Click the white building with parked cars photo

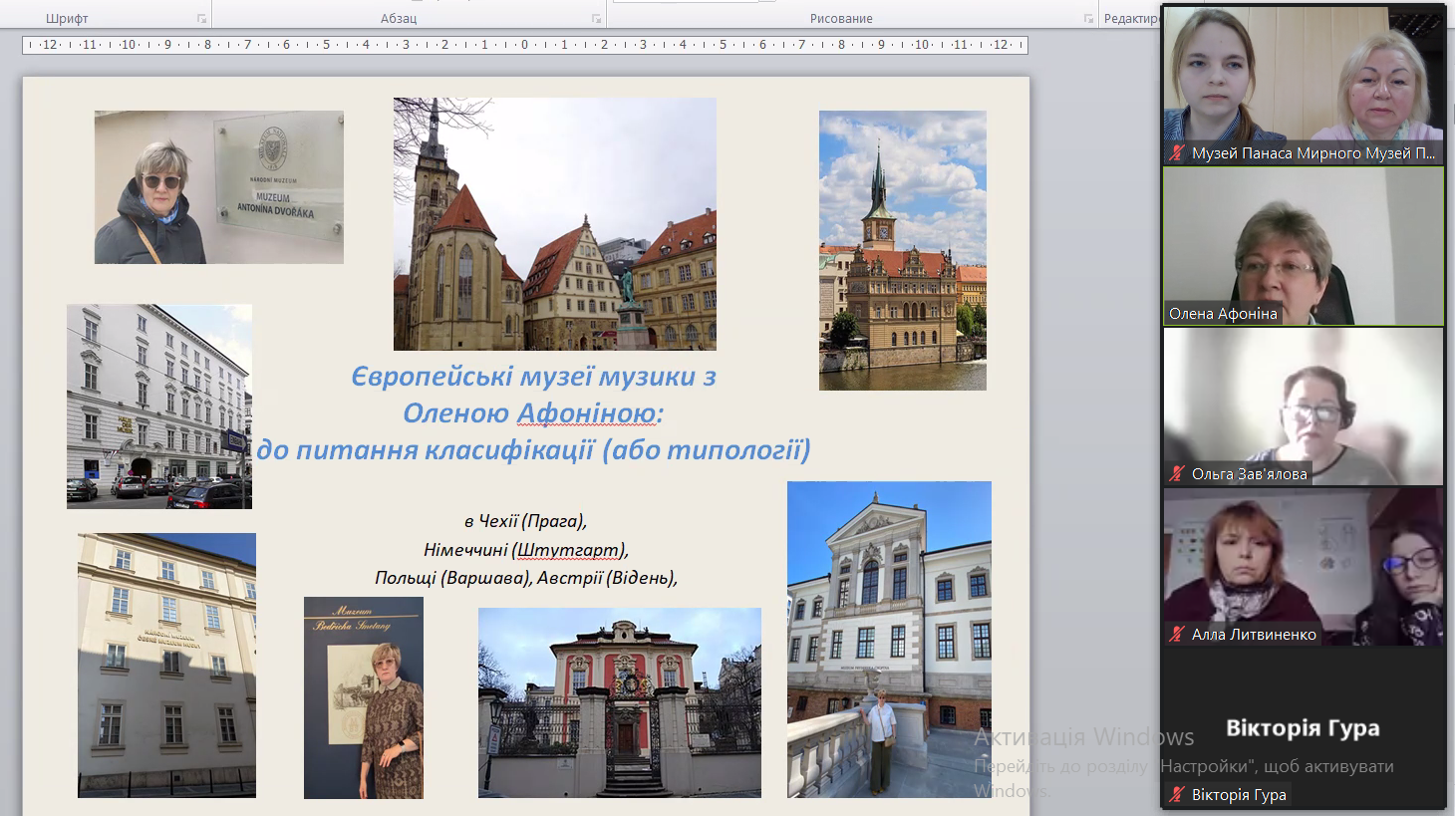tap(159, 407)
